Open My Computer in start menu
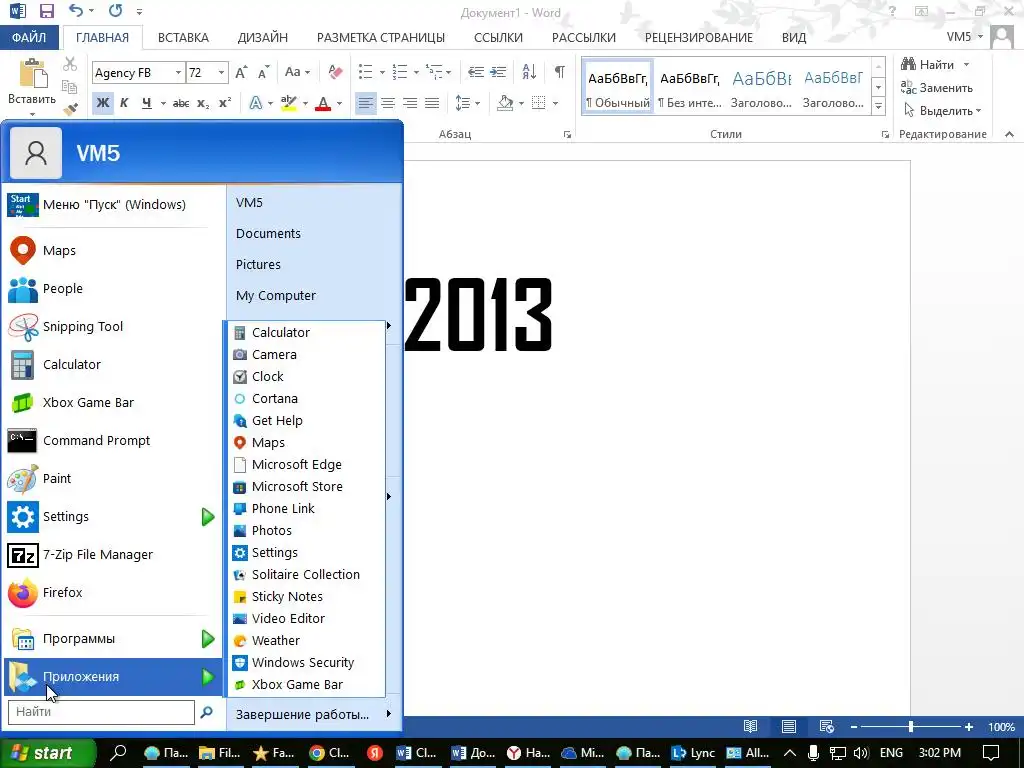Viewport: 1024px width, 768px height. pos(276,296)
